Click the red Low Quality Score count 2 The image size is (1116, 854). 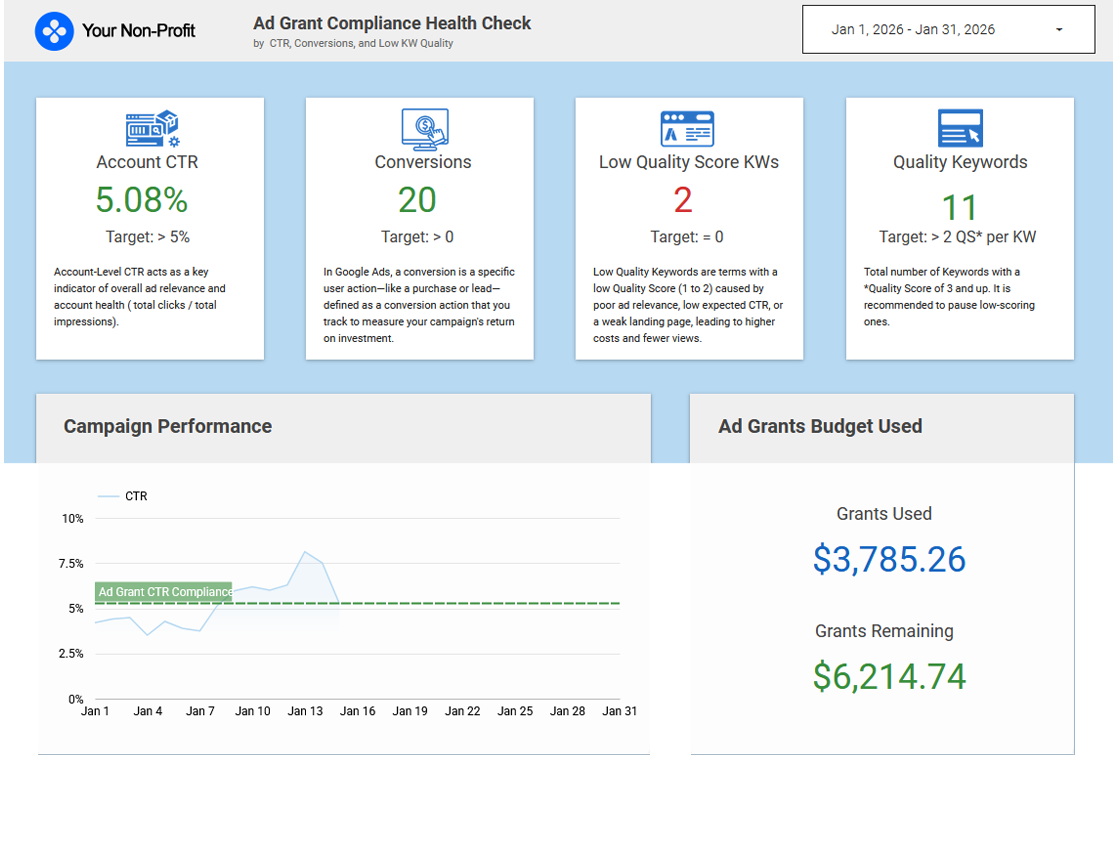point(683,201)
